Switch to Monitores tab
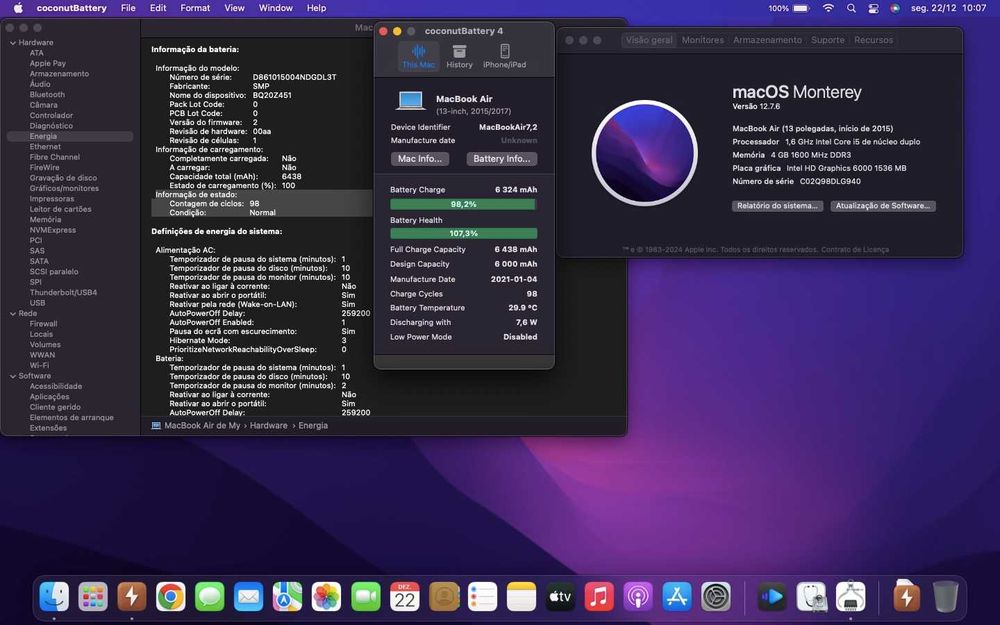This screenshot has height=625, width=1000. tap(703, 40)
